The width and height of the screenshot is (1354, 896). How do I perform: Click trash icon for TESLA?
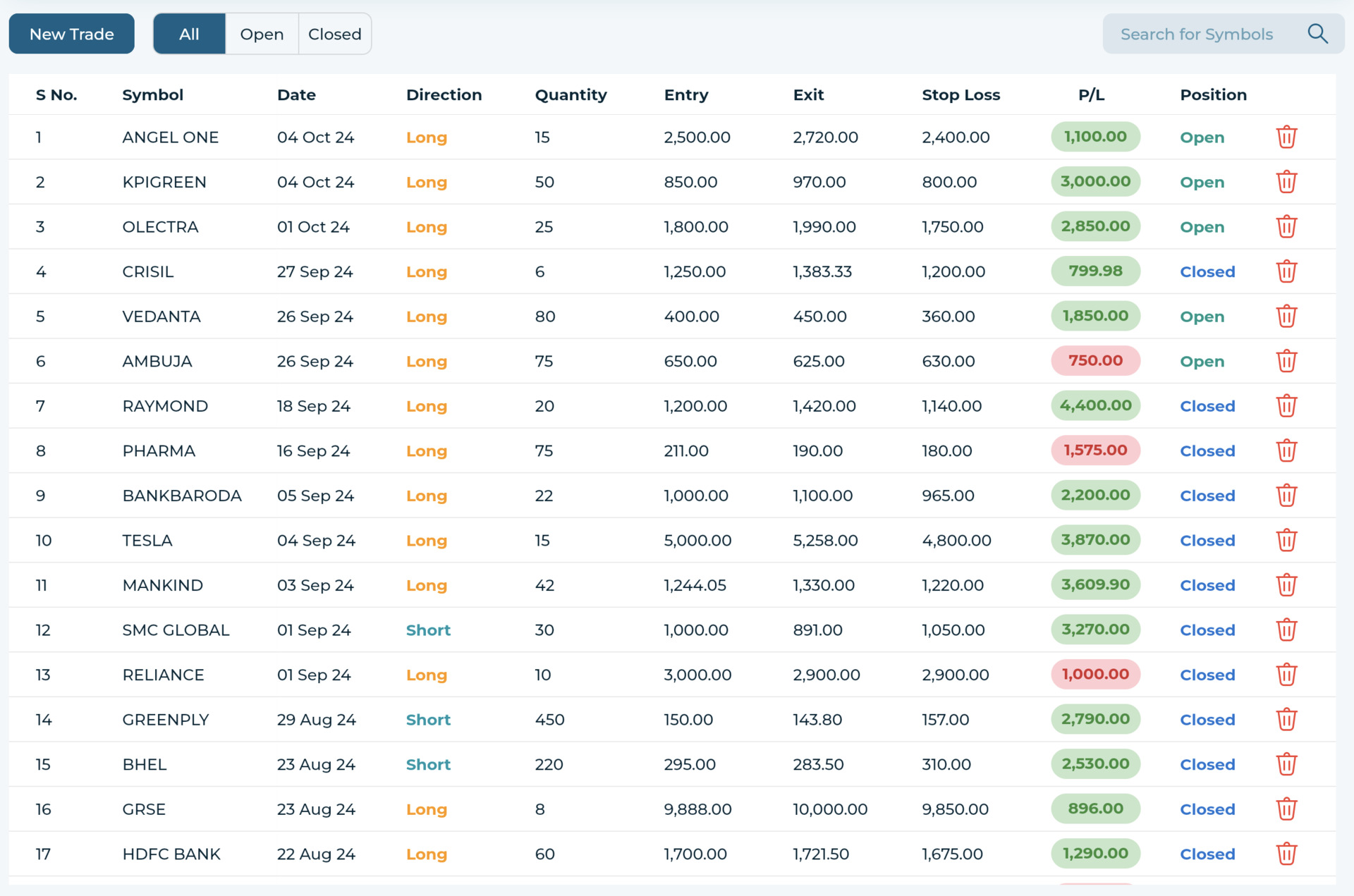(x=1286, y=540)
